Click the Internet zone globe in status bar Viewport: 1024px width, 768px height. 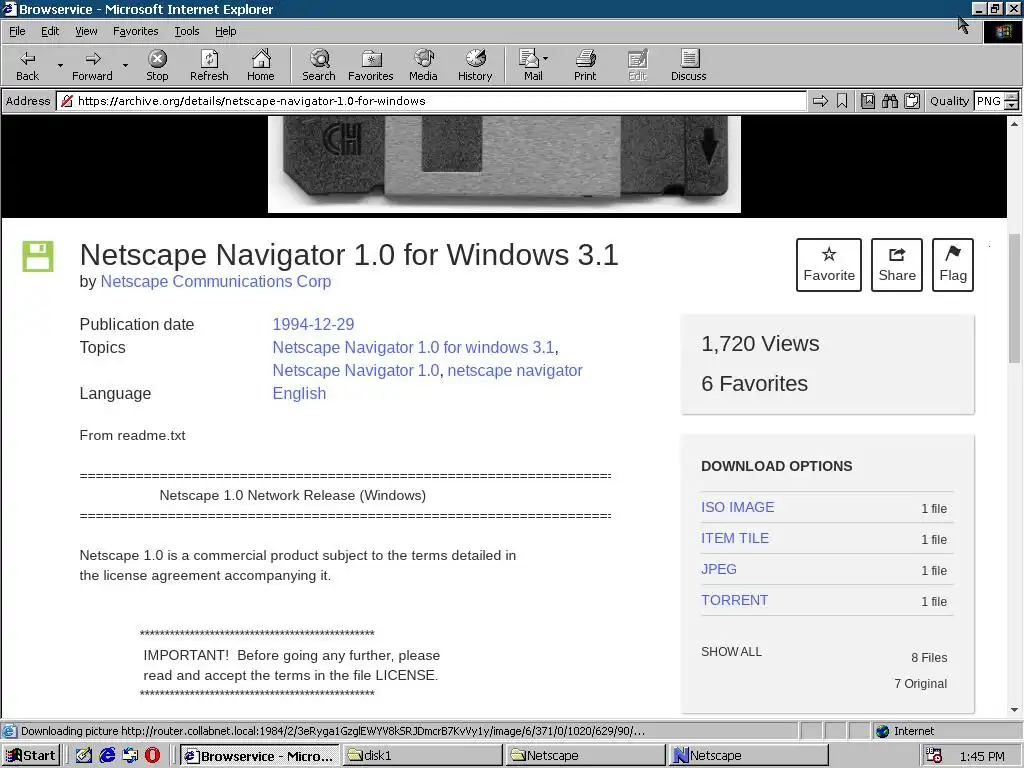point(882,731)
